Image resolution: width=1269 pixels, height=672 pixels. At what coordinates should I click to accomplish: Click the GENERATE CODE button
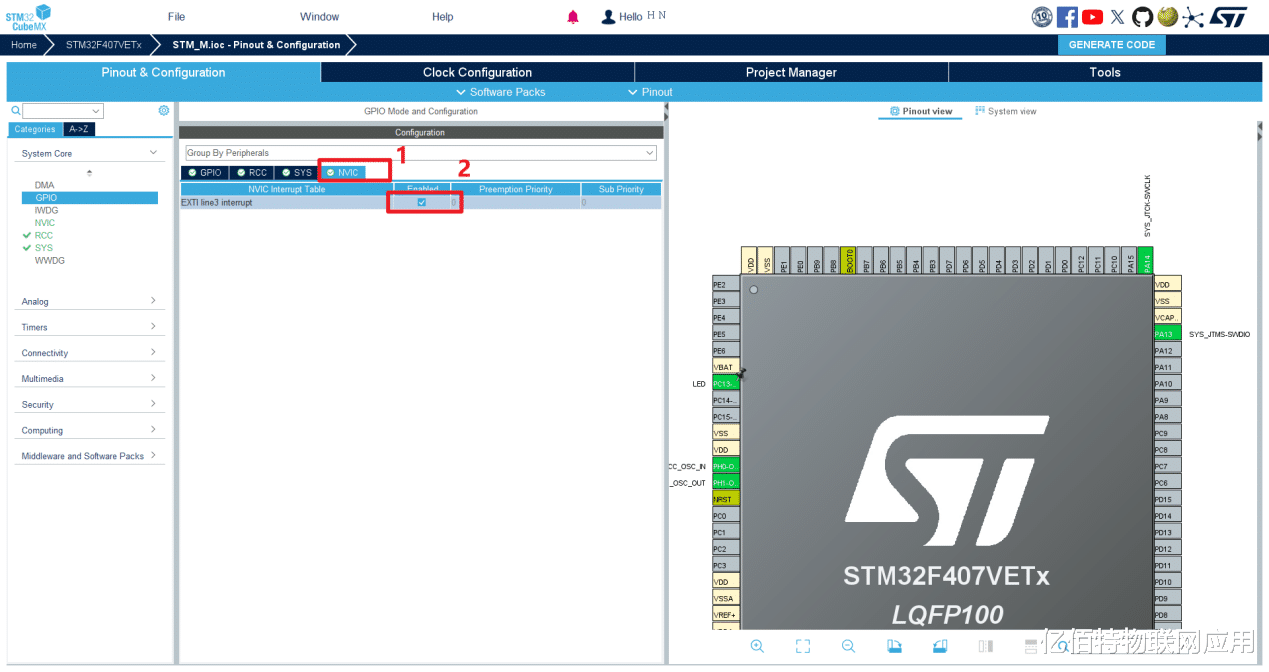click(x=1112, y=45)
